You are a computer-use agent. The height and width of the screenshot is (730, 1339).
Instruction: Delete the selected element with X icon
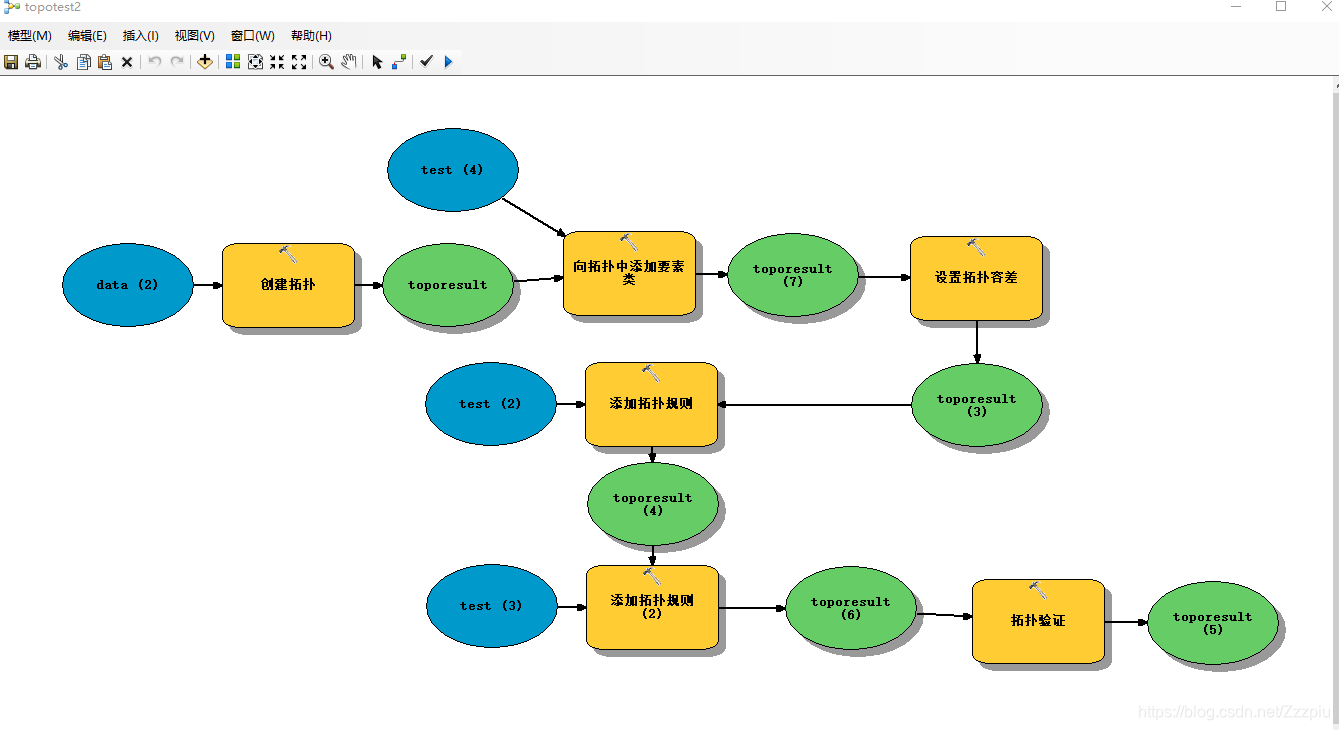tap(127, 62)
